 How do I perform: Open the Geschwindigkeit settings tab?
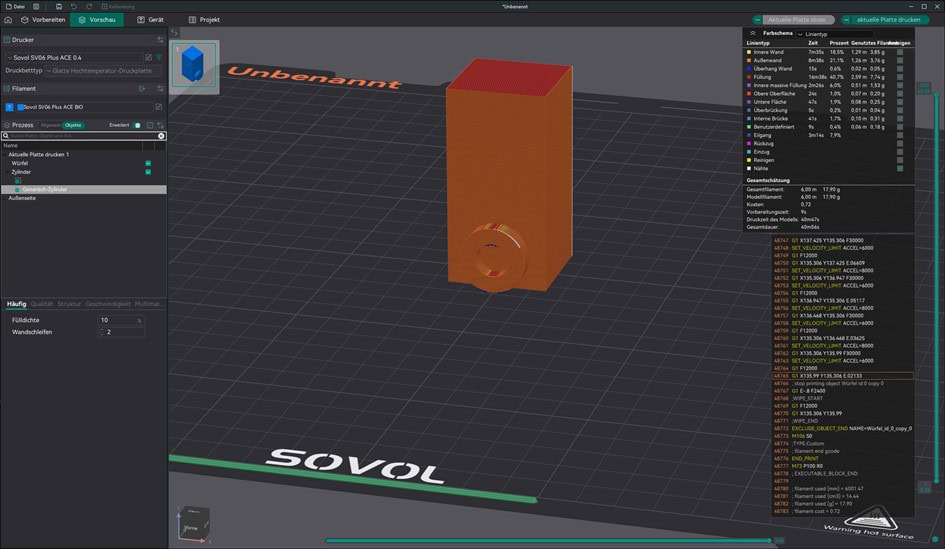pyautogui.click(x=108, y=303)
